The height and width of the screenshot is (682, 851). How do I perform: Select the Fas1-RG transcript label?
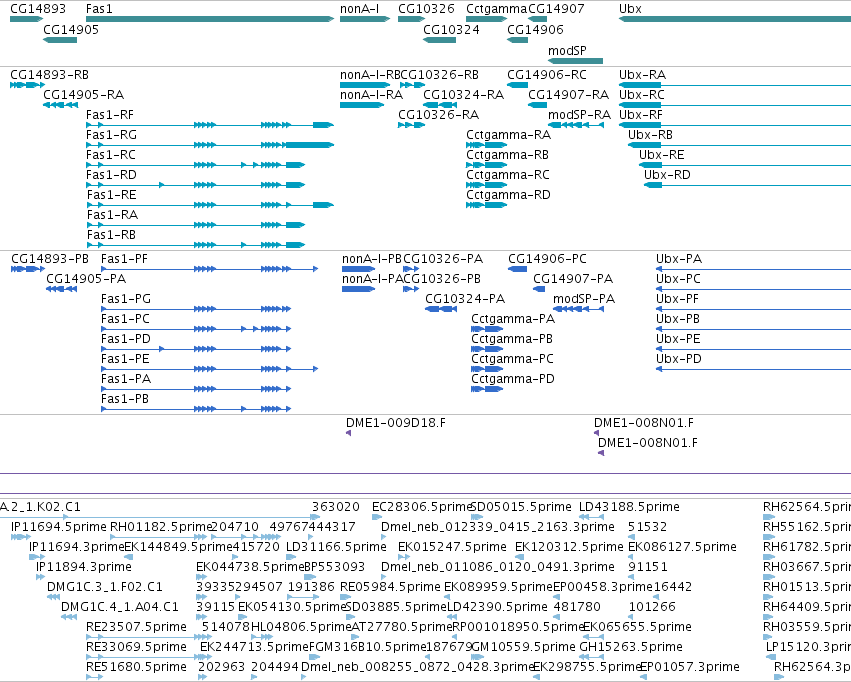[111, 135]
